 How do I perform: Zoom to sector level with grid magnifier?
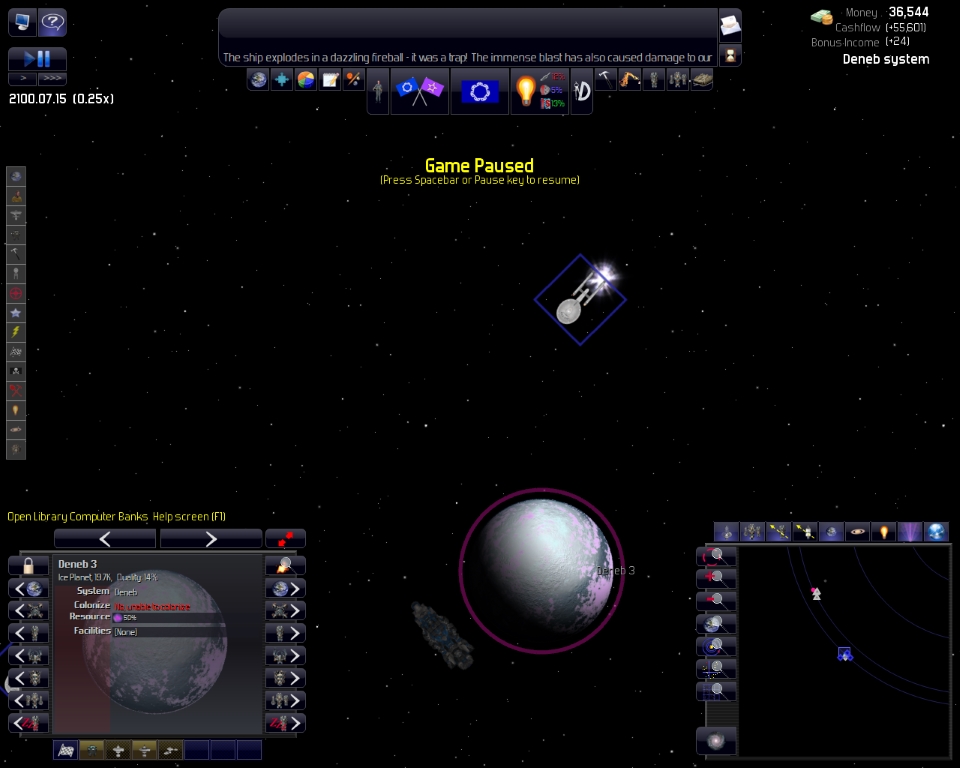coord(715,692)
